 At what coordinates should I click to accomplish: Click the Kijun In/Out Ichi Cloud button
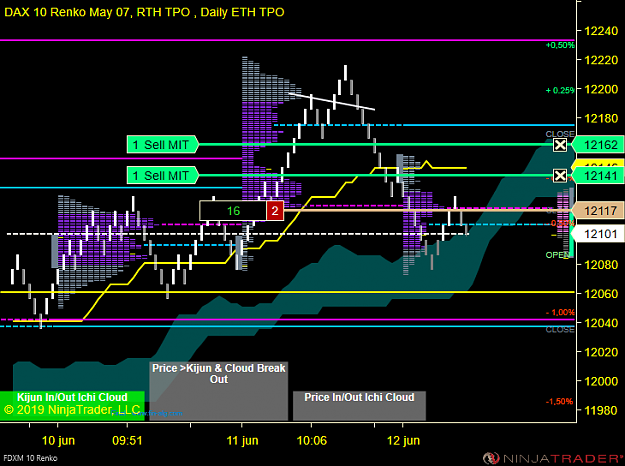(72, 406)
